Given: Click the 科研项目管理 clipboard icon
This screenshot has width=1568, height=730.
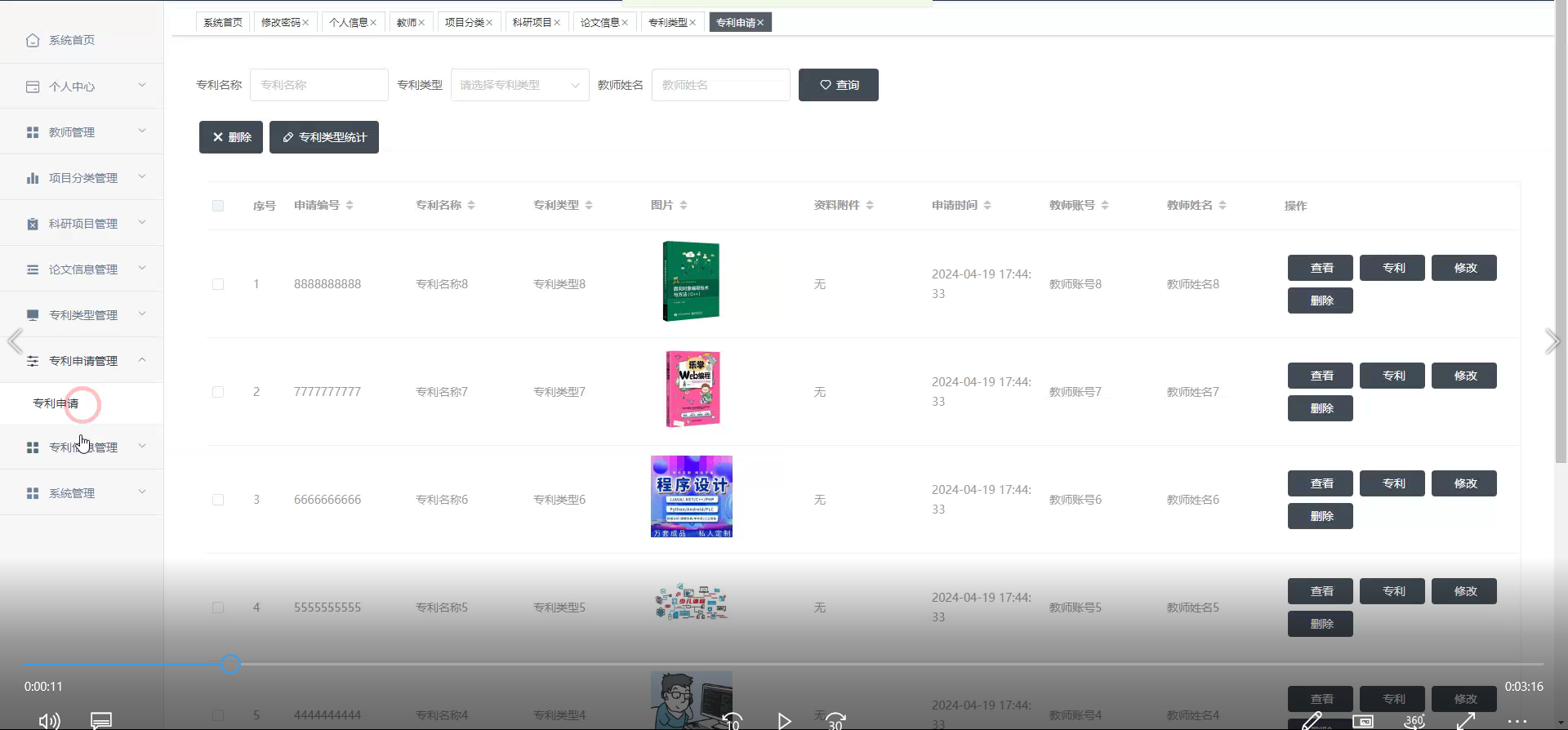Looking at the screenshot, I should (x=33, y=224).
